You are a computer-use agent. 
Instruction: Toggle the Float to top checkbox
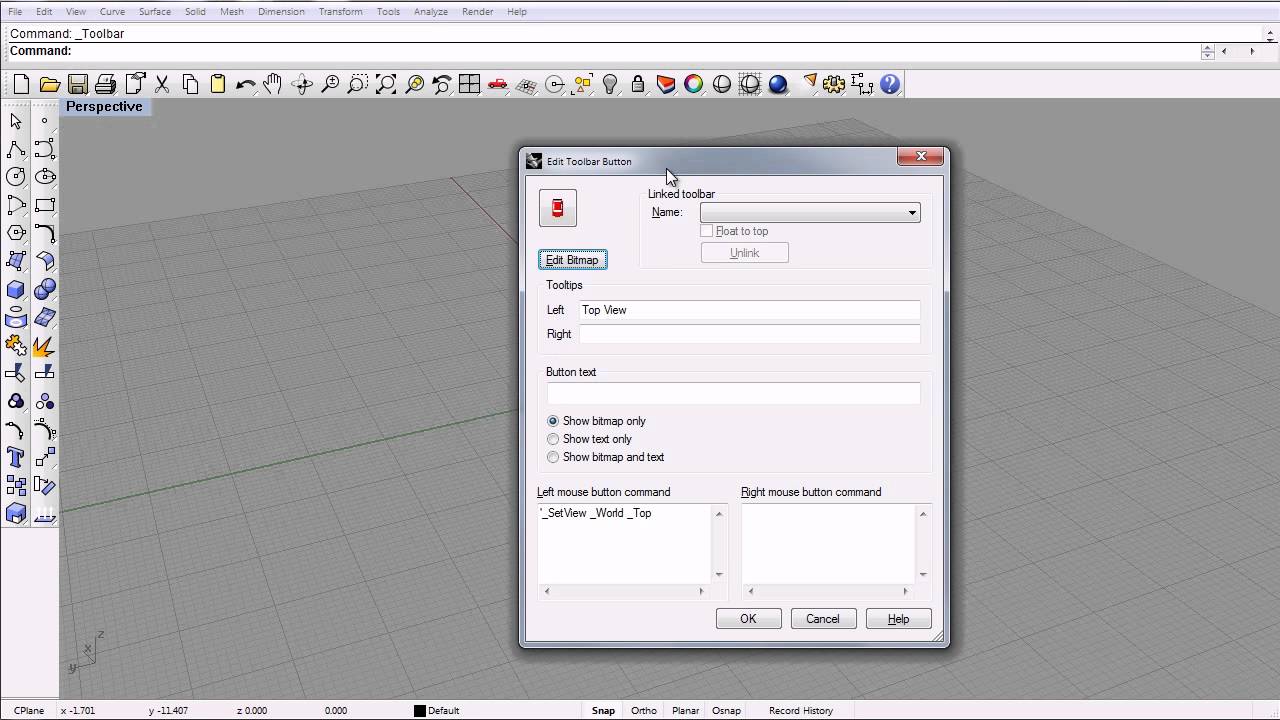tap(707, 231)
